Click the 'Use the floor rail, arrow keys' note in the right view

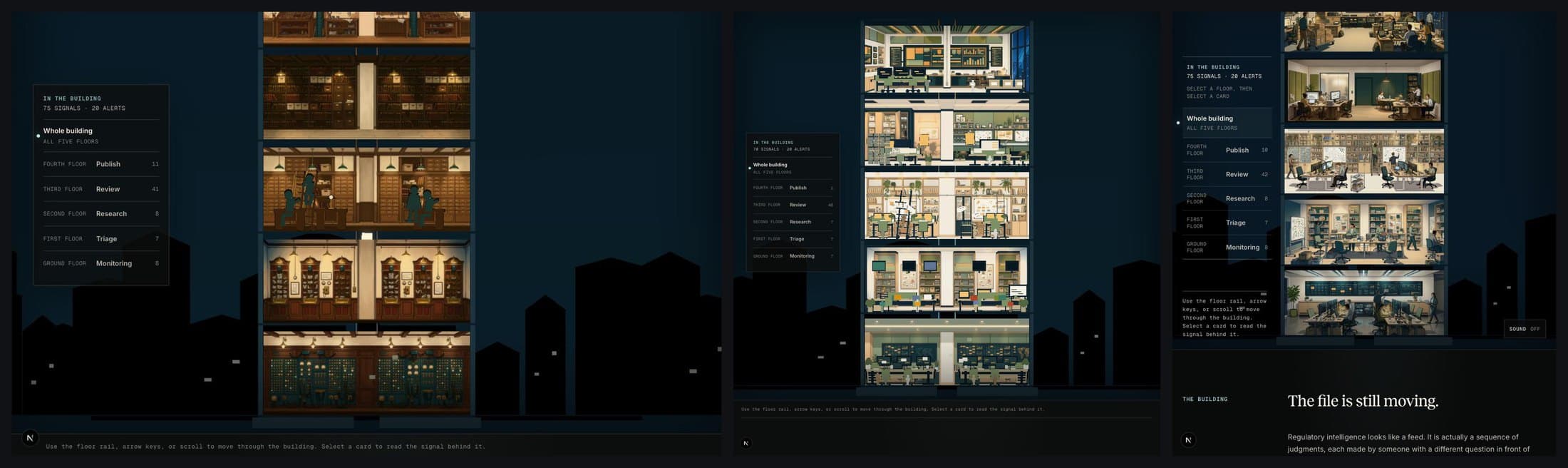[x=1224, y=317]
